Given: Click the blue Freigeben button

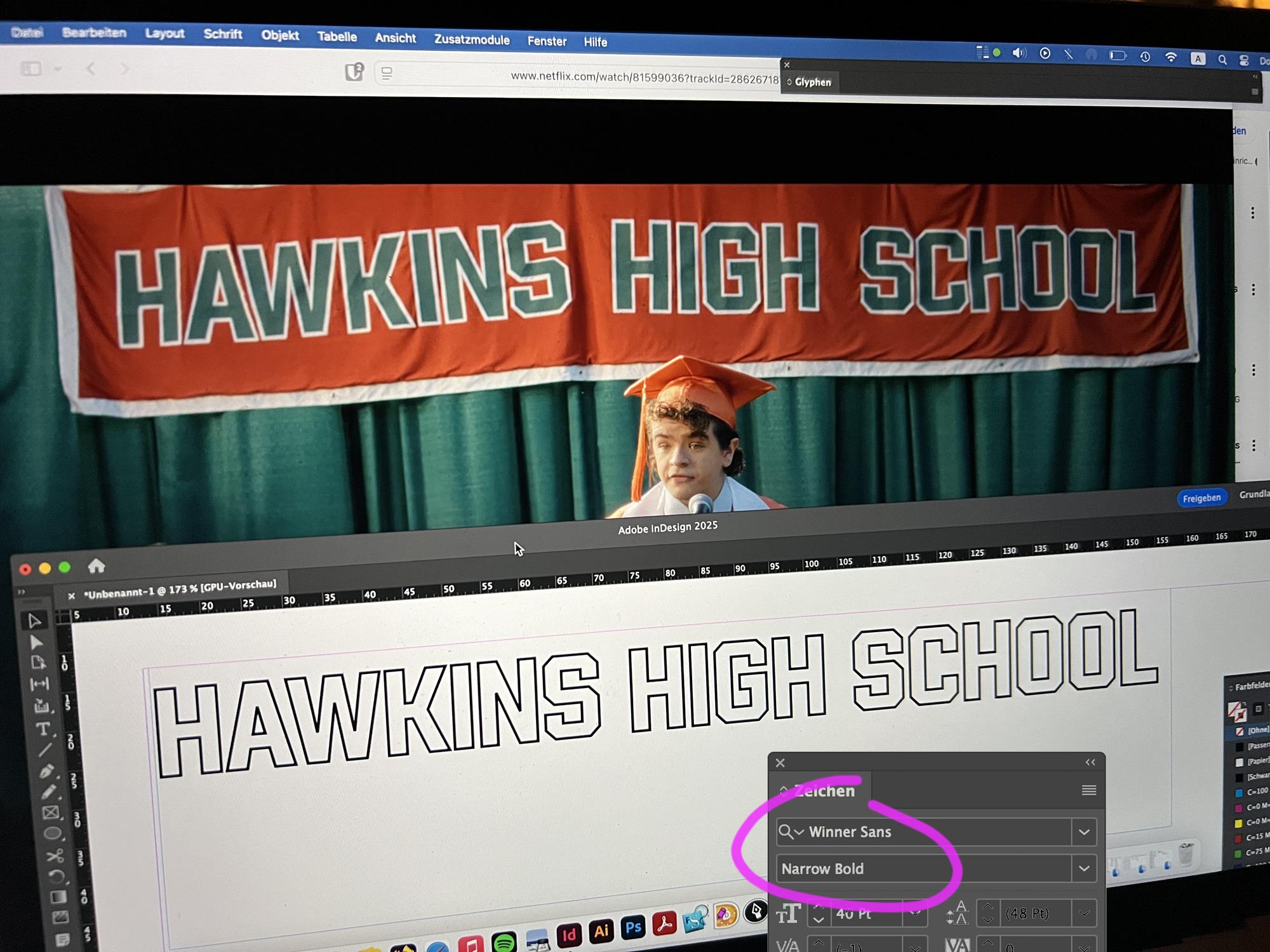Looking at the screenshot, I should [1201, 498].
